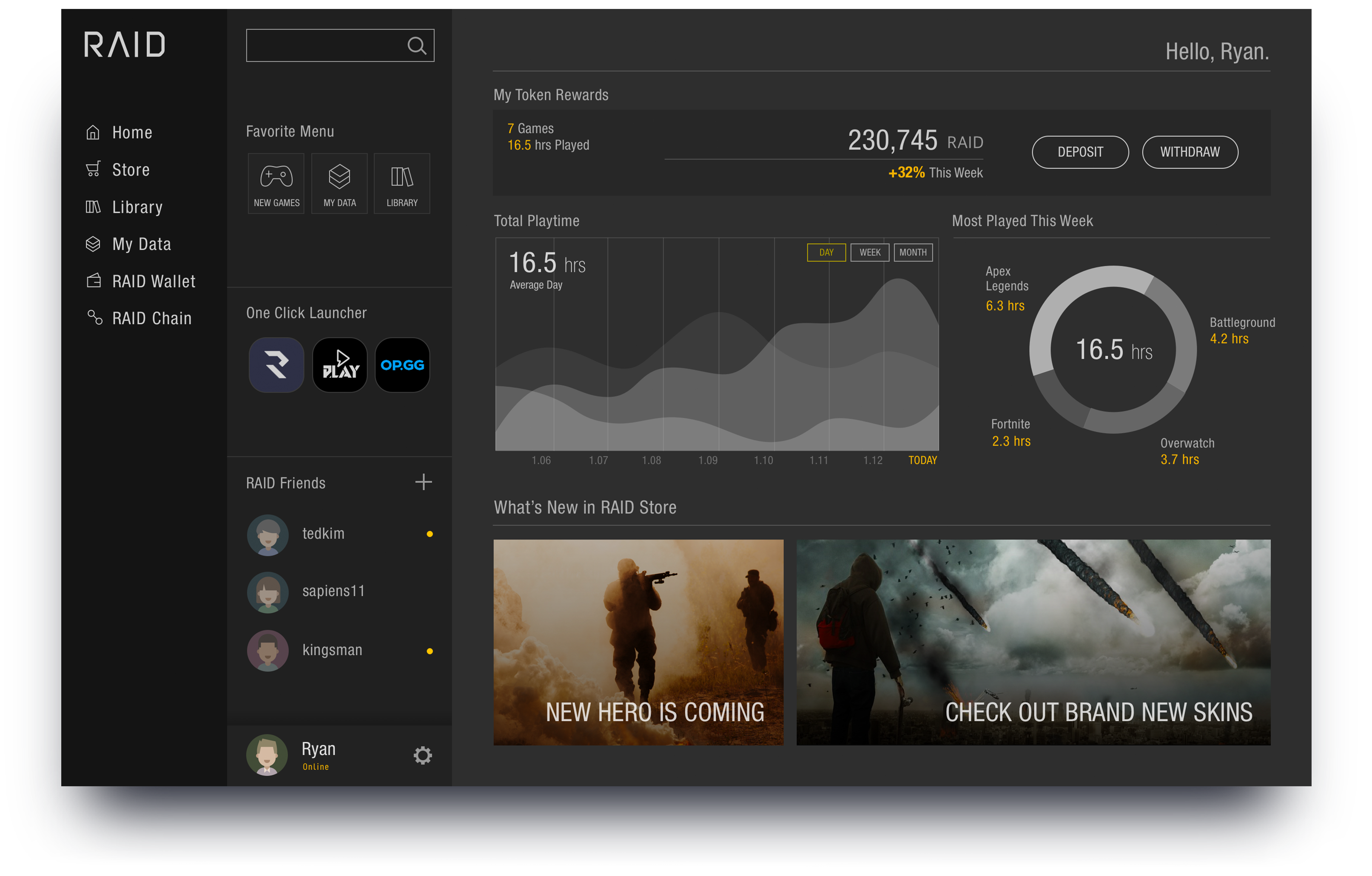Click the 7 Games text
The height and width of the screenshot is (876, 1372).
point(530,129)
